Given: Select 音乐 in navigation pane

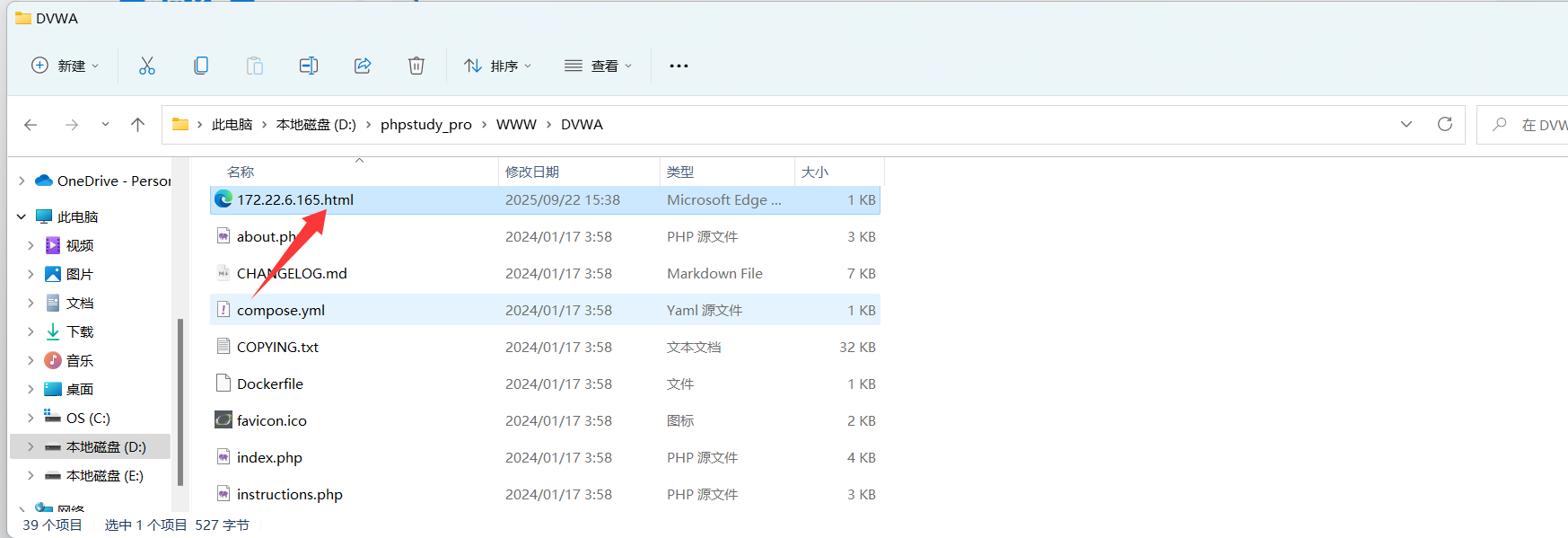Looking at the screenshot, I should pos(79,360).
